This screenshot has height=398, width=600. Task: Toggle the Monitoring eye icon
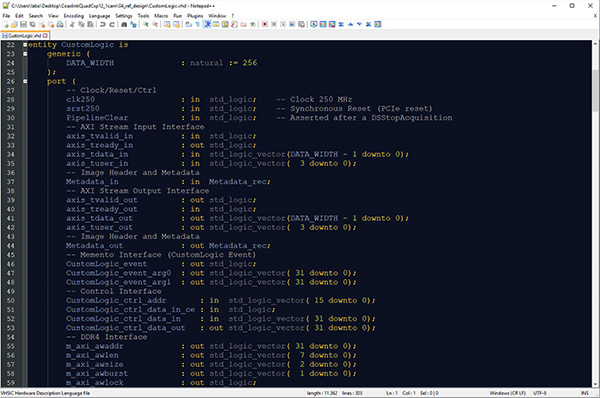(x=253, y=24)
